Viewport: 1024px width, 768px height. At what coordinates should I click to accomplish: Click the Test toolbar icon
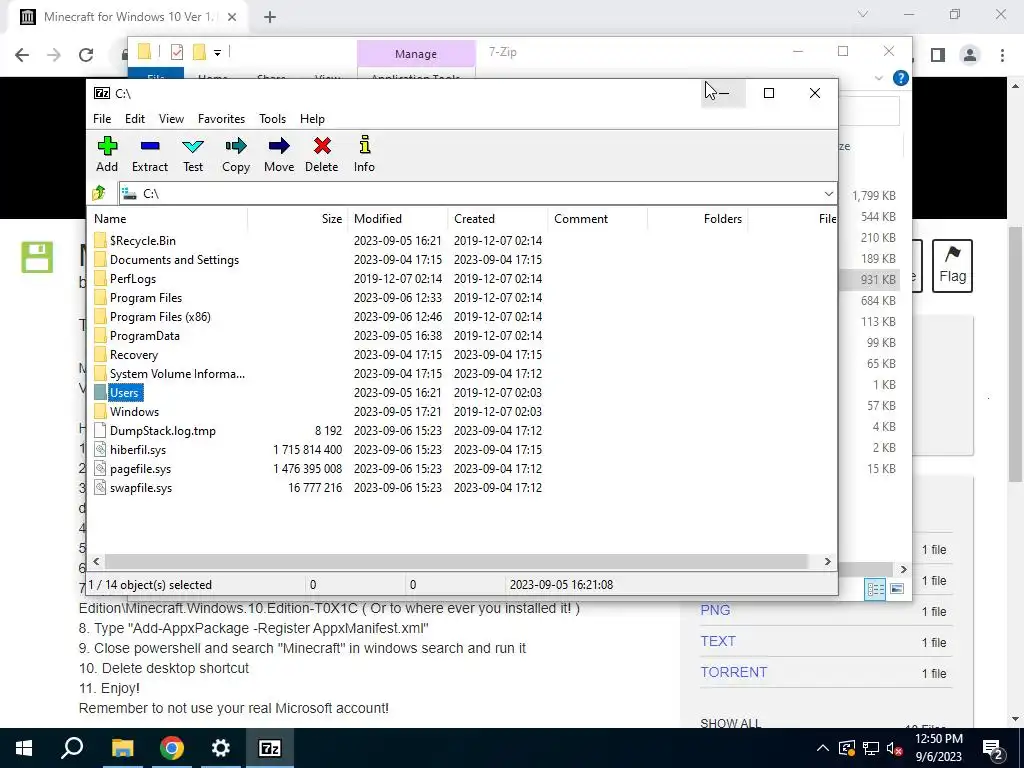(x=193, y=155)
